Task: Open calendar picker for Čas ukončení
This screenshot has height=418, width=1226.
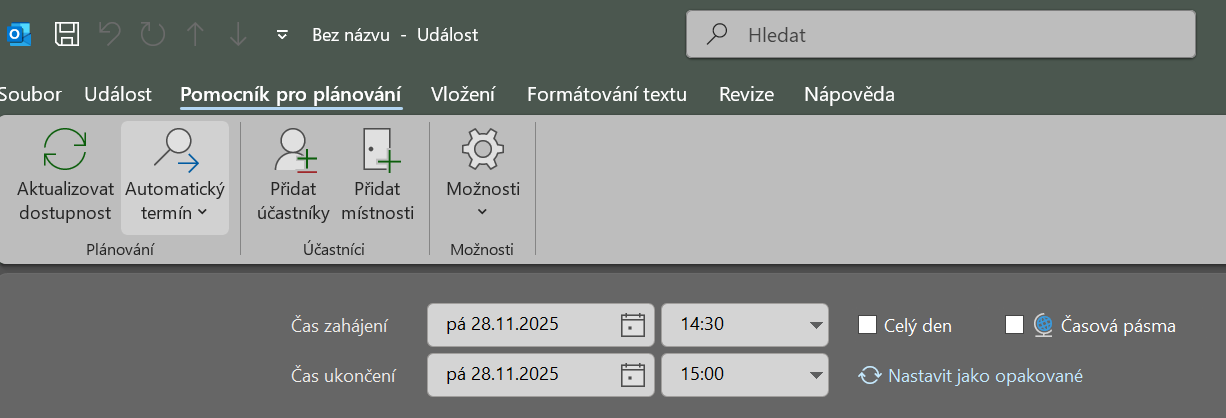Action: [x=632, y=376]
